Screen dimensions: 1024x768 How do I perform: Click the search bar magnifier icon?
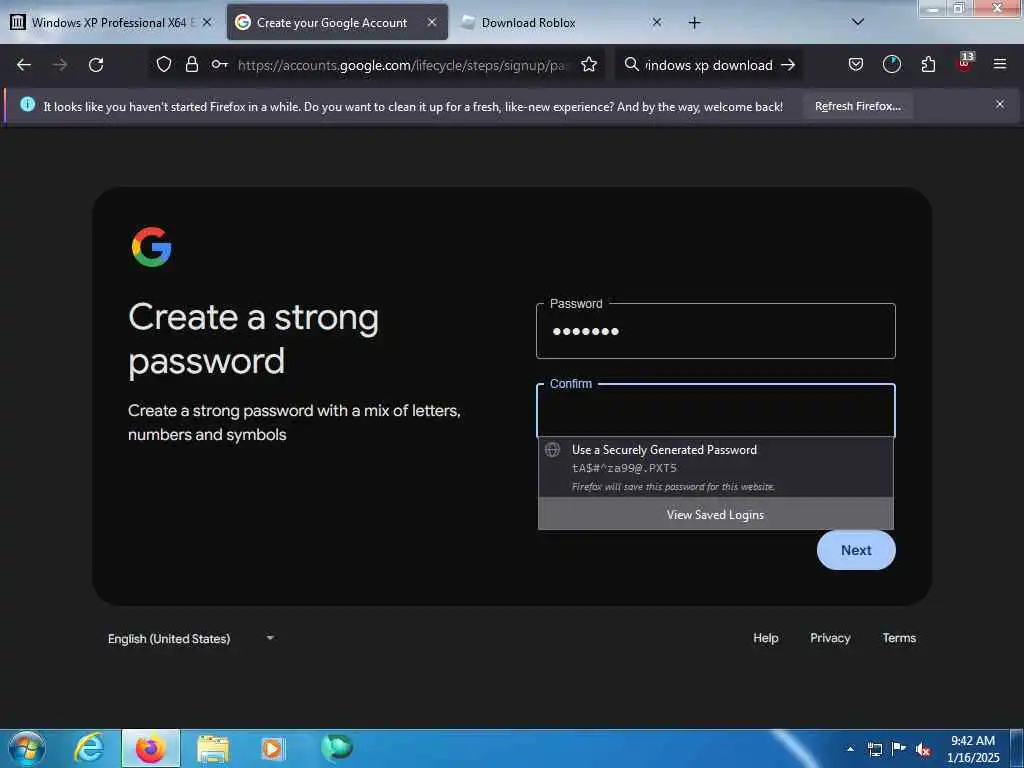click(x=632, y=65)
